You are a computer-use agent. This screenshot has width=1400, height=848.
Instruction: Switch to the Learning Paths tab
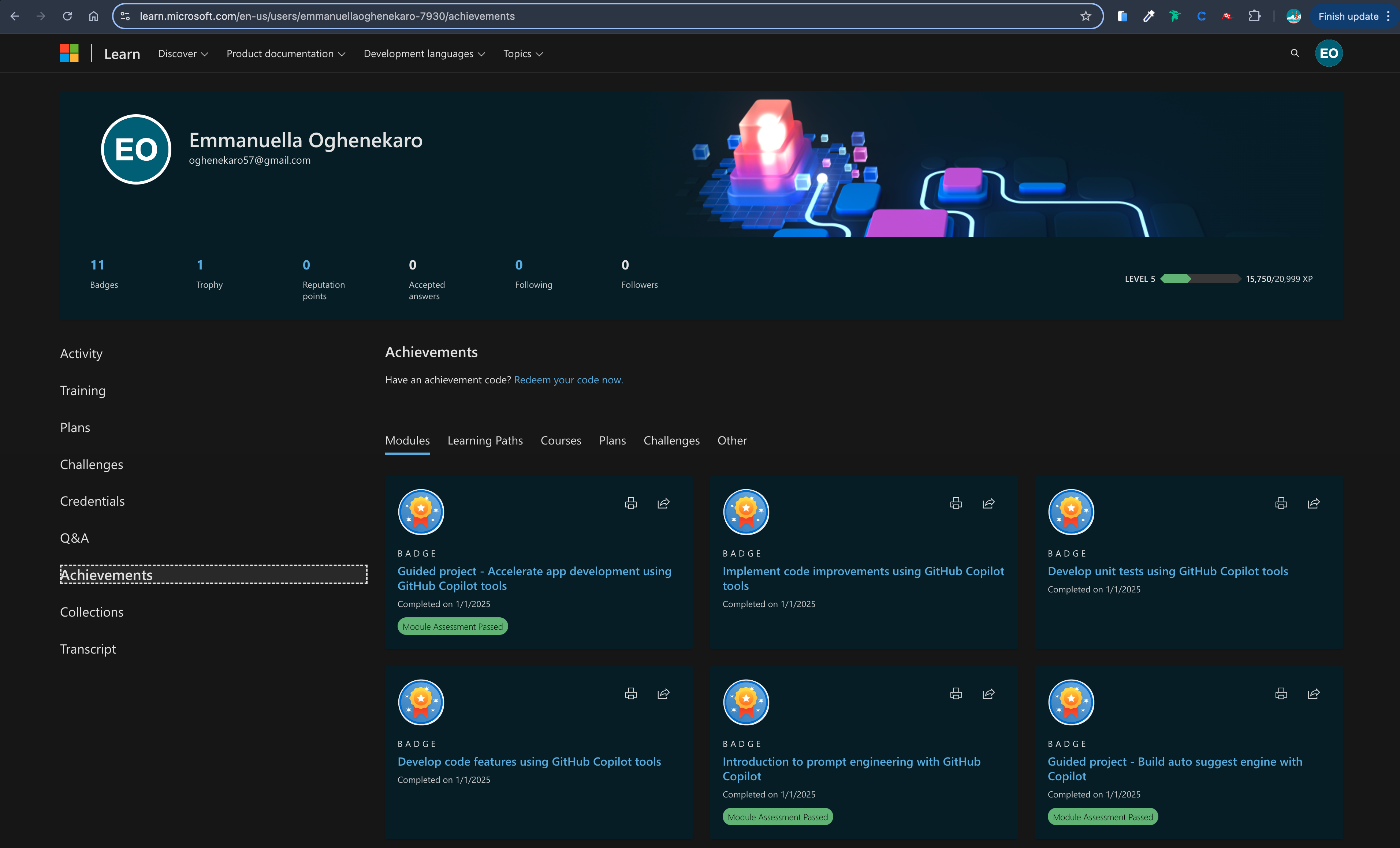point(485,440)
